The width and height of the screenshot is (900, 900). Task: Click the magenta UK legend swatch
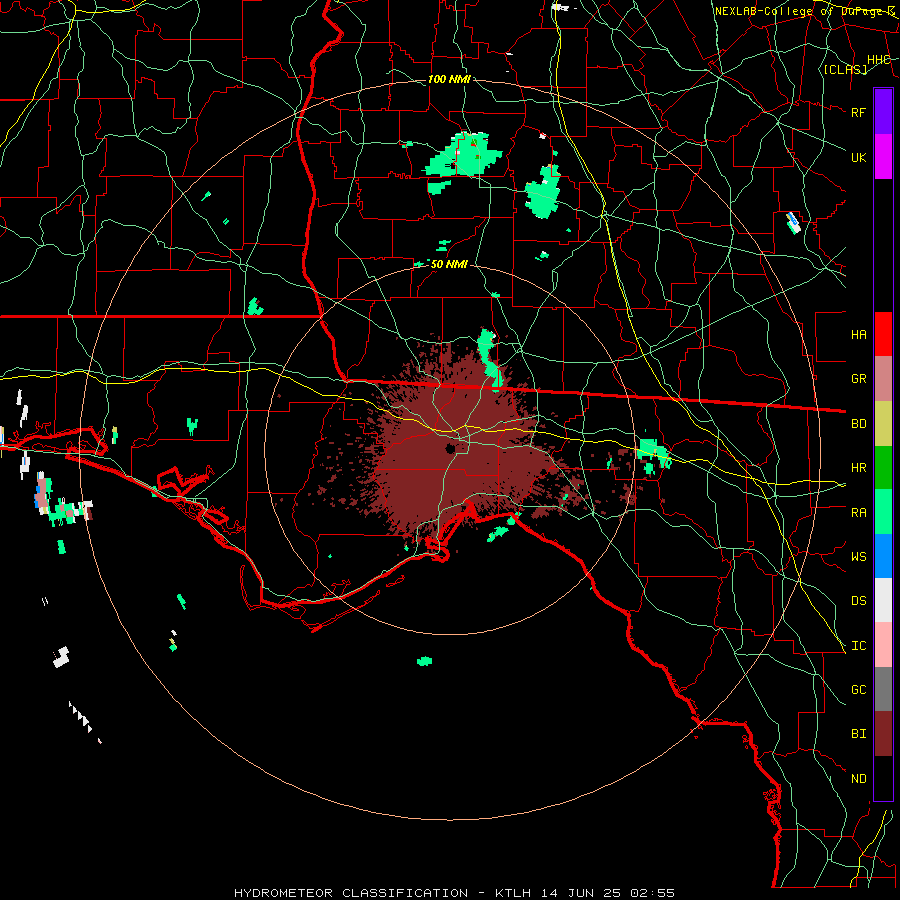883,157
